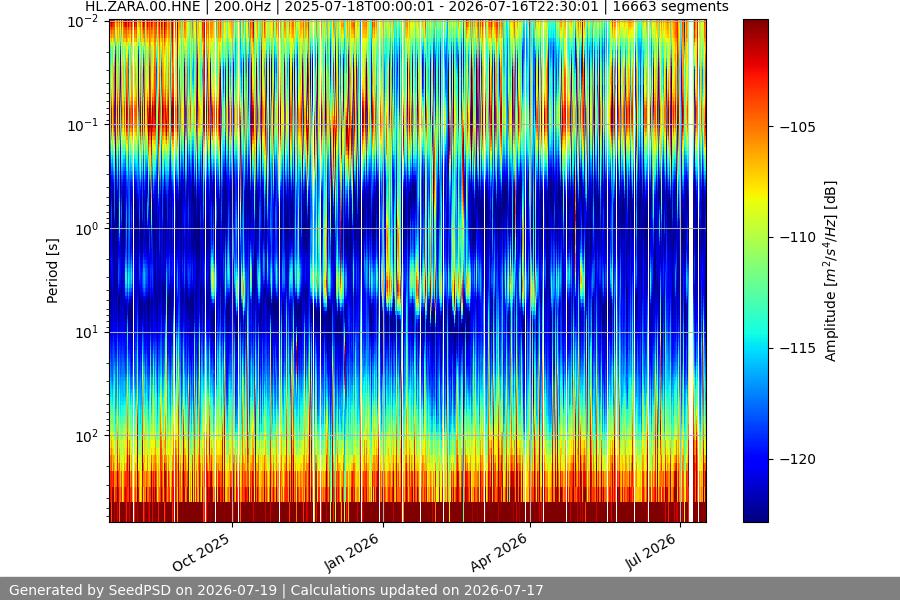Viewport: 900px width, 600px height.
Task: Click 'Calculations updated on 2026-07-17' footer text
Action: (417, 590)
